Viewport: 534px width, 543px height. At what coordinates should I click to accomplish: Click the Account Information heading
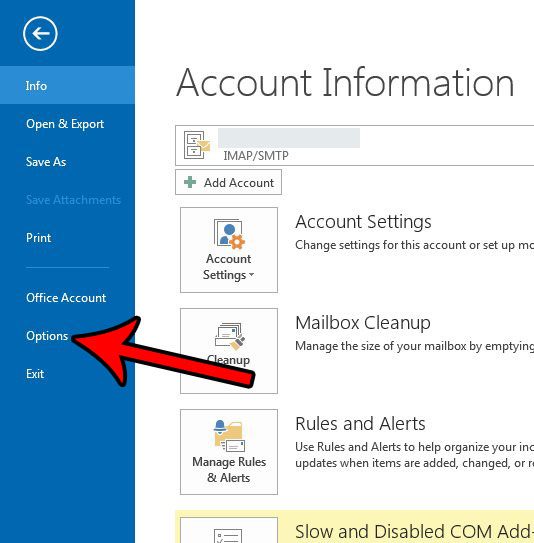(345, 82)
